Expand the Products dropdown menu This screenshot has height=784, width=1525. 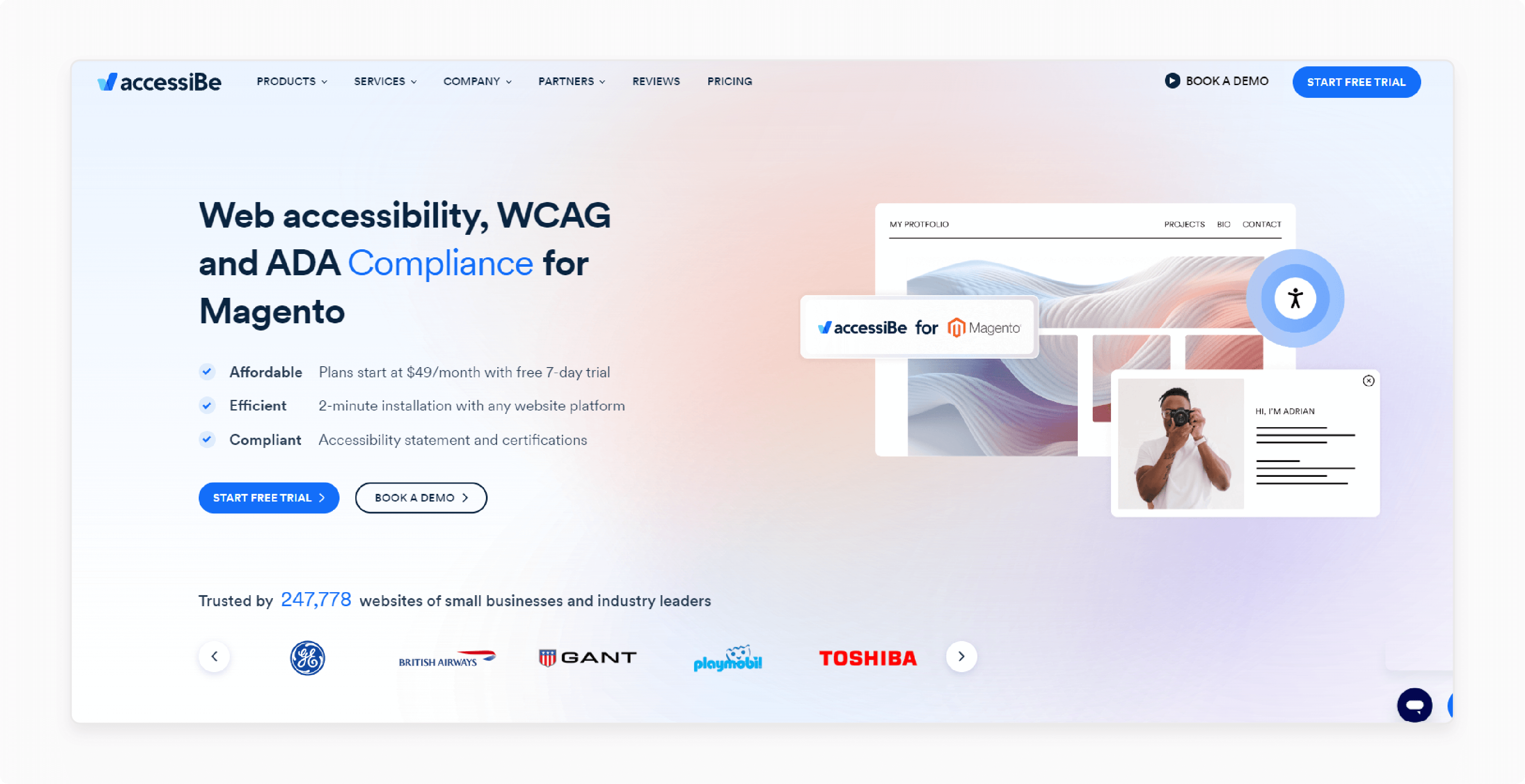(290, 81)
